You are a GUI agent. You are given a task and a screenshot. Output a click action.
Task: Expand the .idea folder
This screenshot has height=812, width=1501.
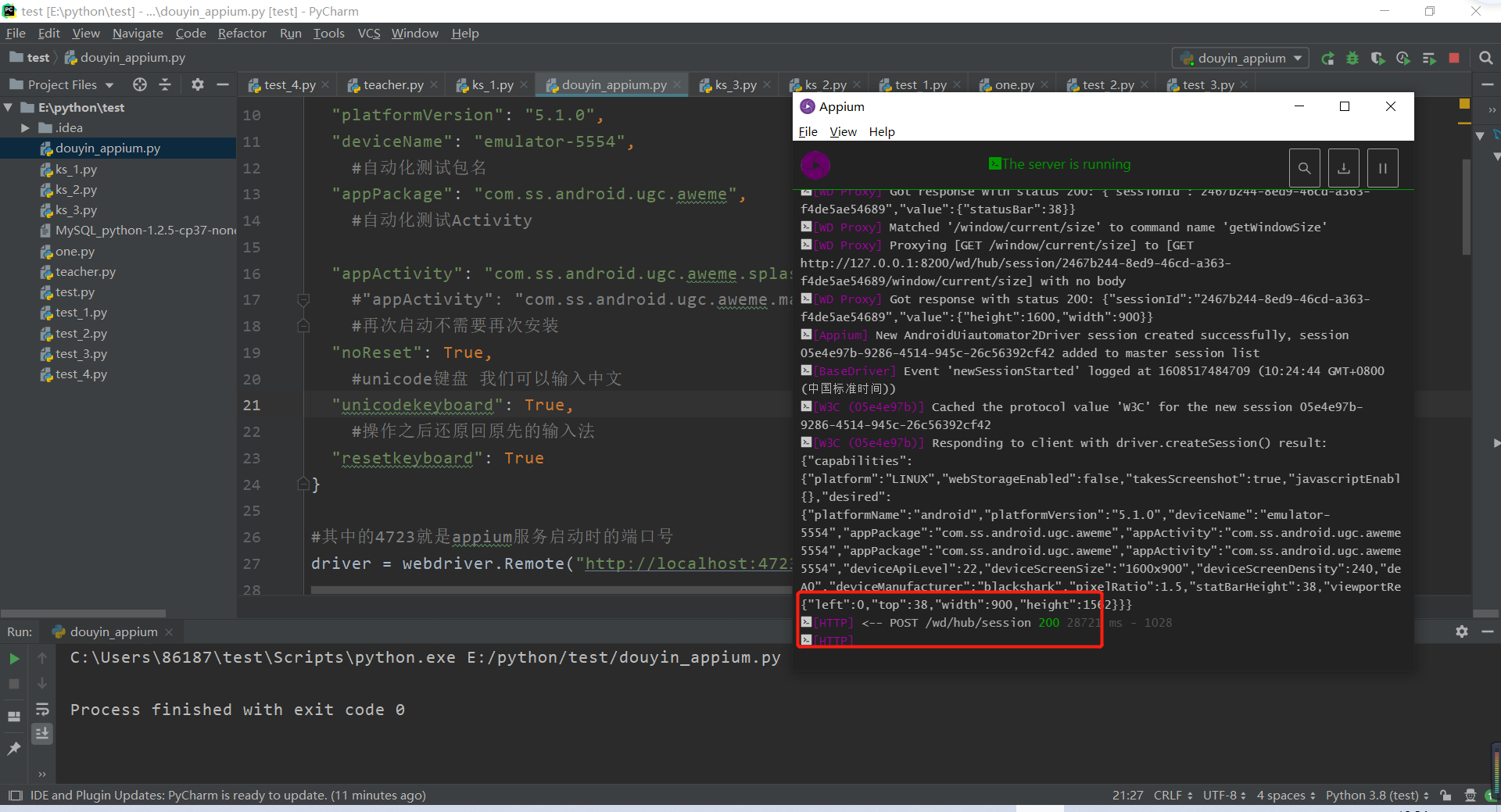pyautogui.click(x=25, y=127)
